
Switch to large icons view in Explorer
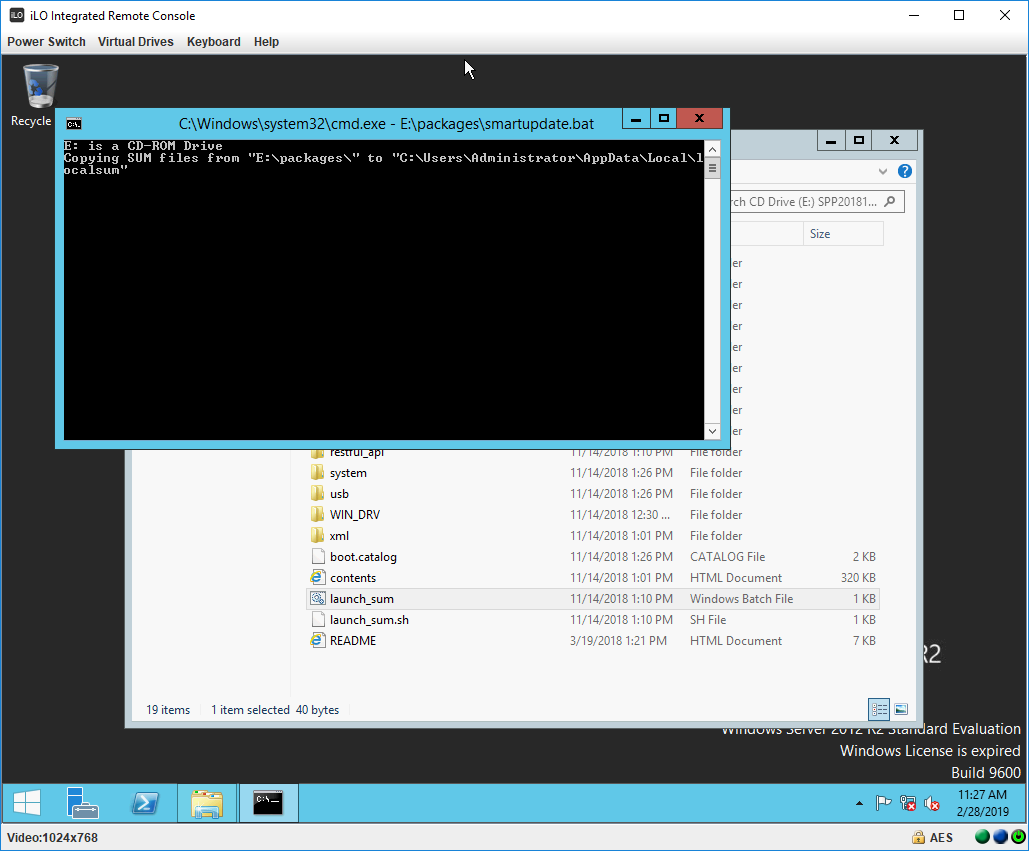(x=901, y=709)
